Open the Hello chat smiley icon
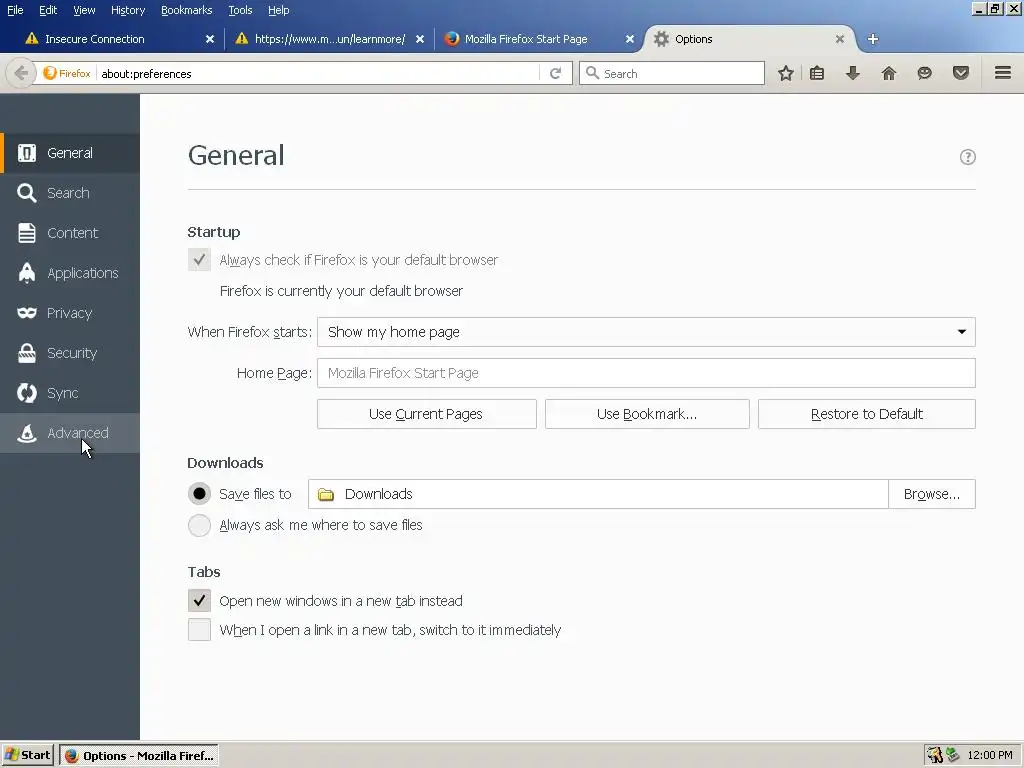This screenshot has height=768, width=1024. (924, 73)
